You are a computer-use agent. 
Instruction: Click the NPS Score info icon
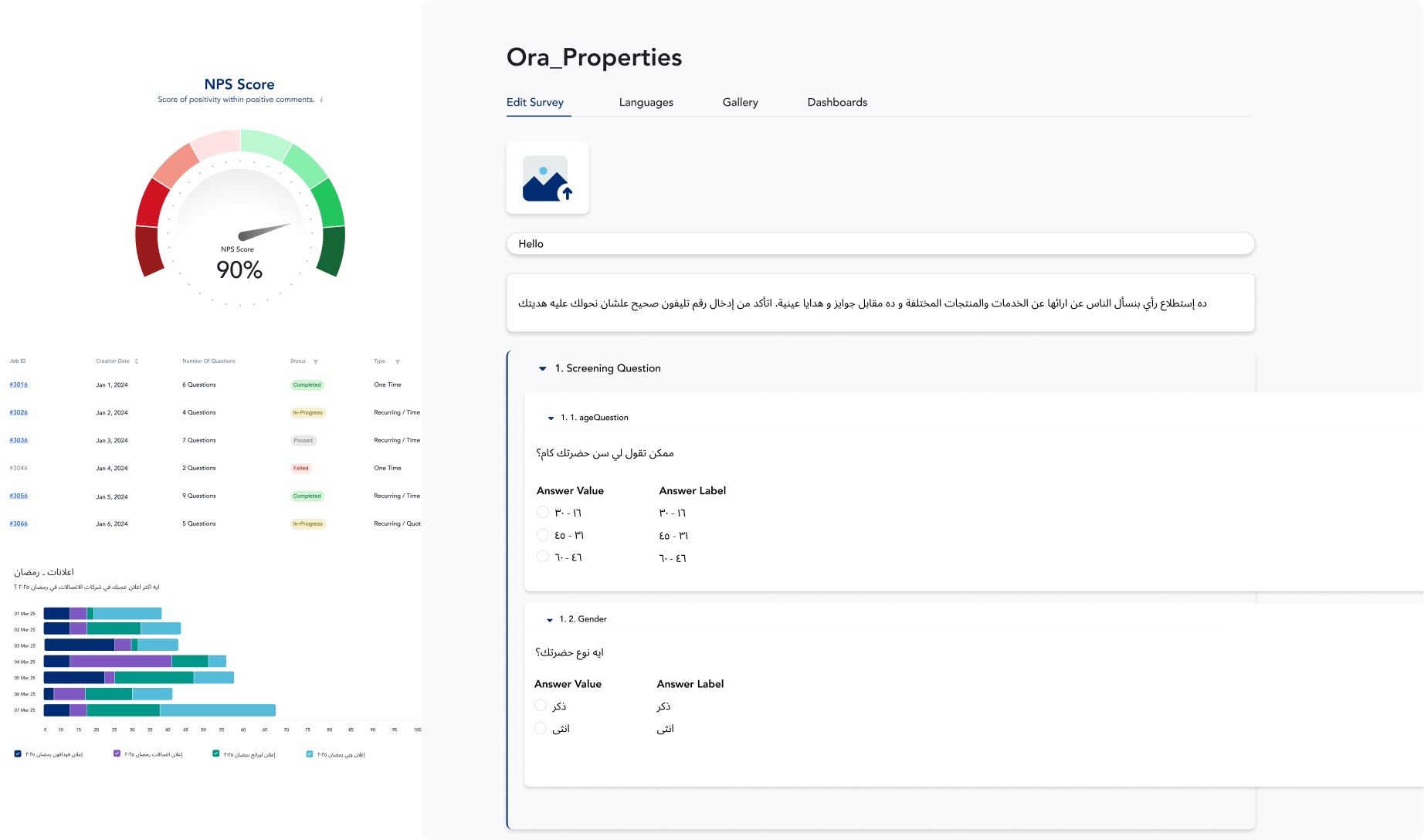[321, 100]
